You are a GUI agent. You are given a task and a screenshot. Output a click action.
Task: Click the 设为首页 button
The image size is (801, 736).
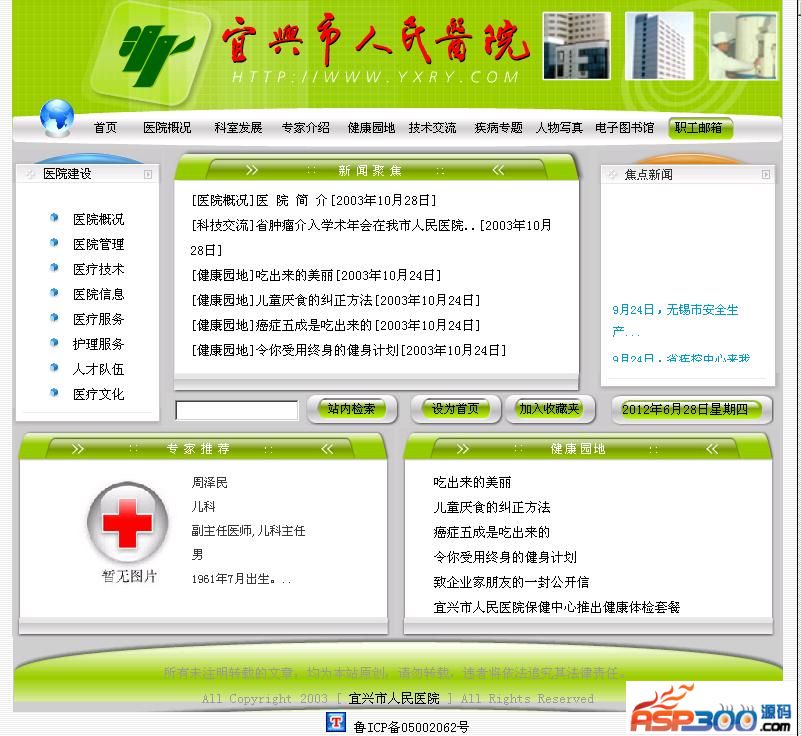click(x=455, y=409)
